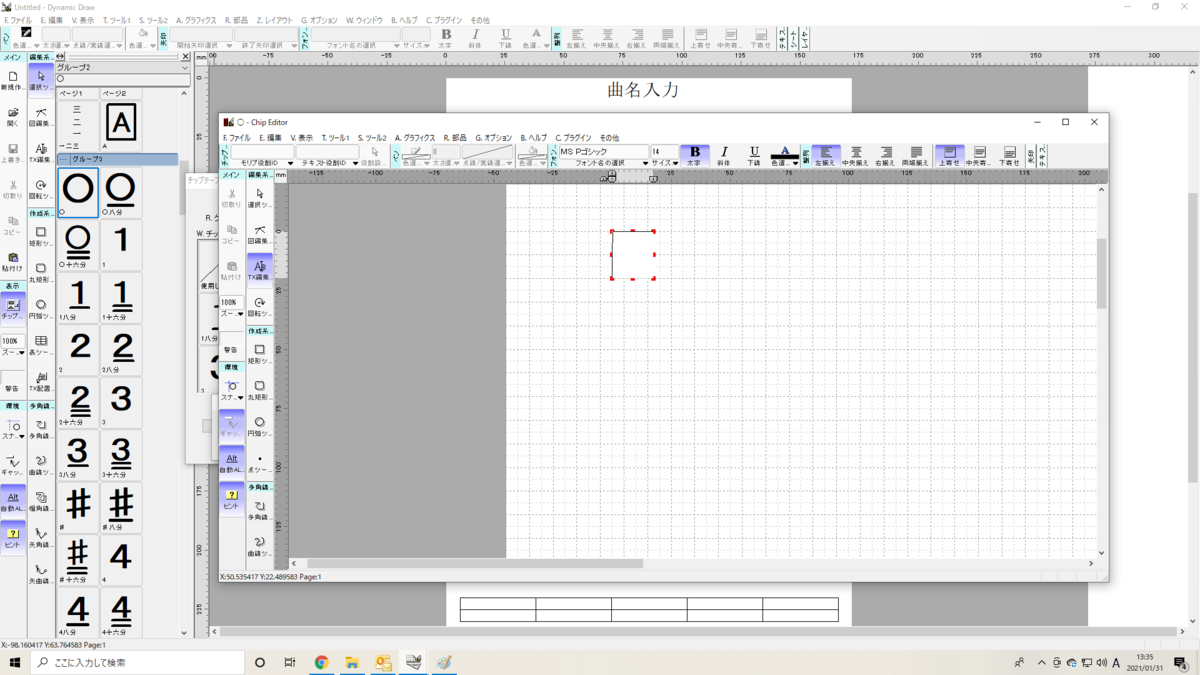Click 開く (open) icon in main window
Screen dimensions: 1200x675
[12, 117]
